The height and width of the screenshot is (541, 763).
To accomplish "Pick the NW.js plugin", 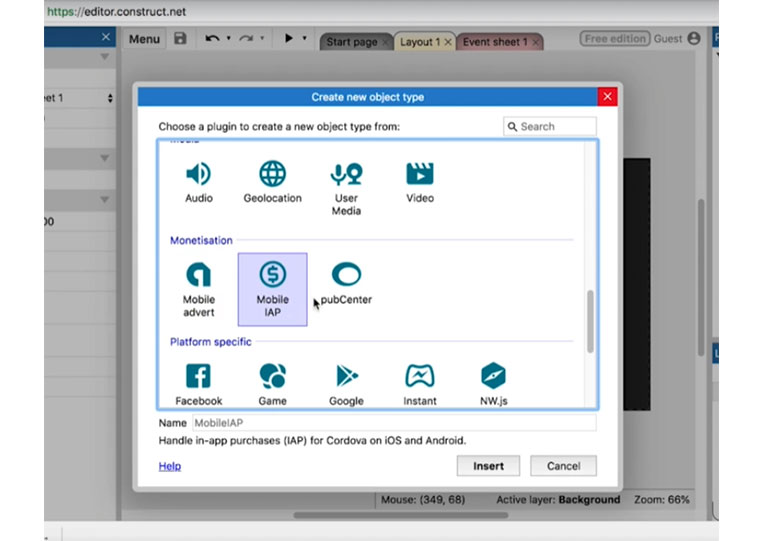I will 493,384.
